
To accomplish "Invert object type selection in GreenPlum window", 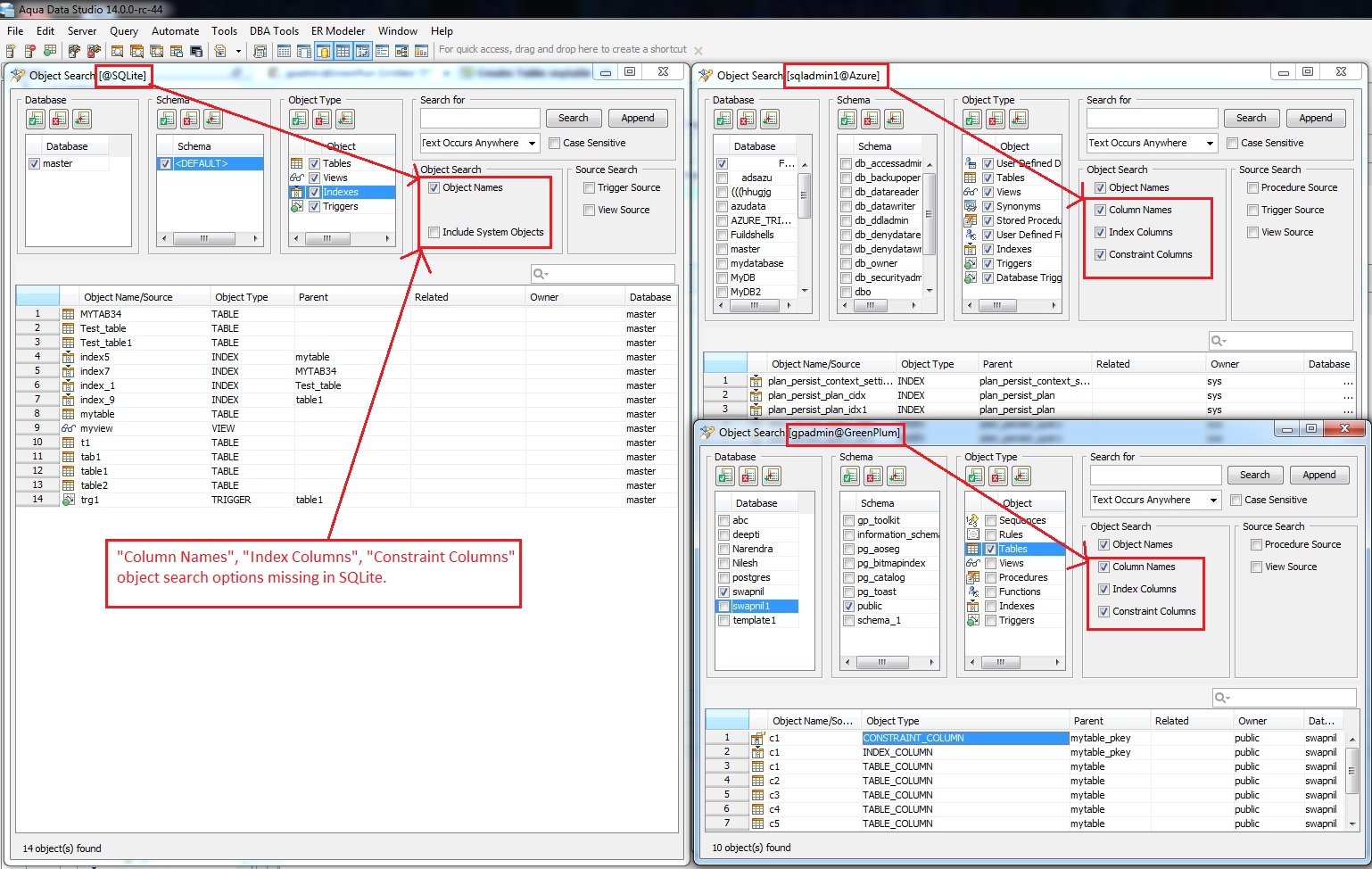I will [1022, 476].
